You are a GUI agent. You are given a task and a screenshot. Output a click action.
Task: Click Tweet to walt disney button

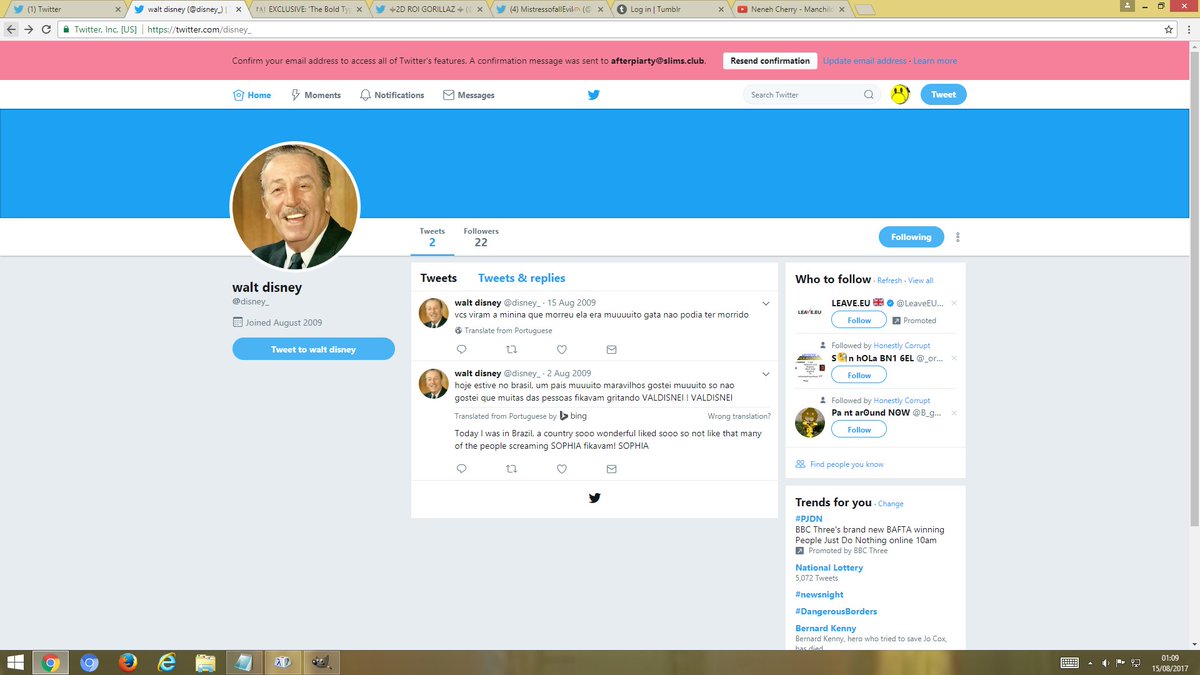(x=313, y=349)
